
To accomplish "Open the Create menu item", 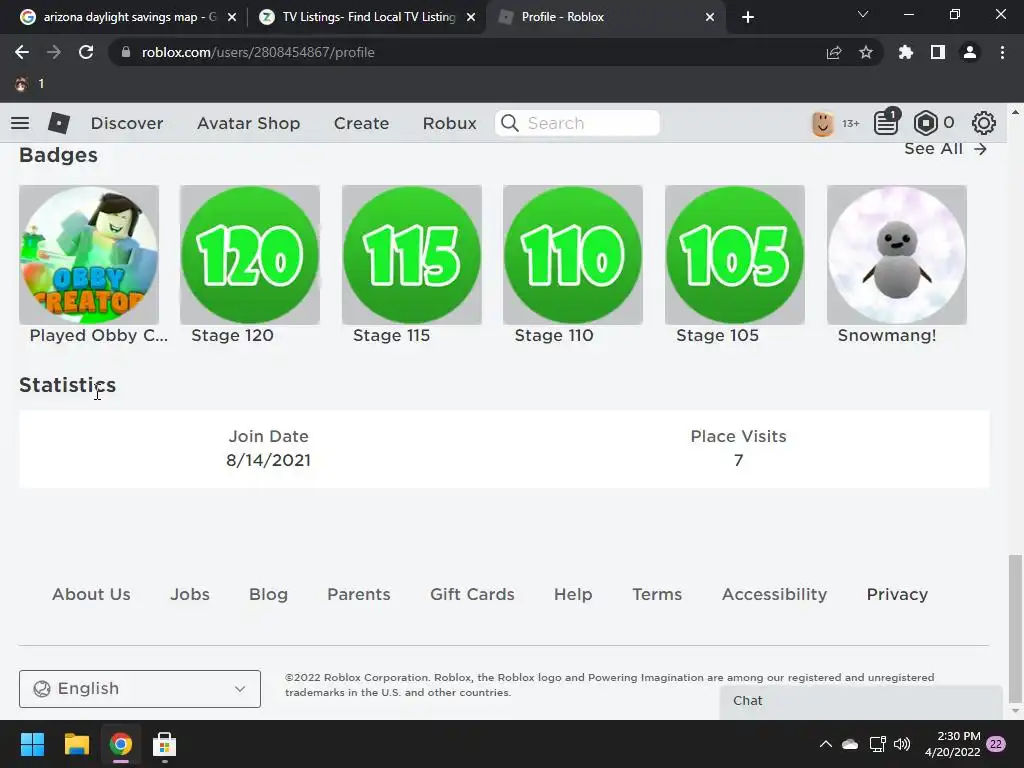I will (361, 123).
